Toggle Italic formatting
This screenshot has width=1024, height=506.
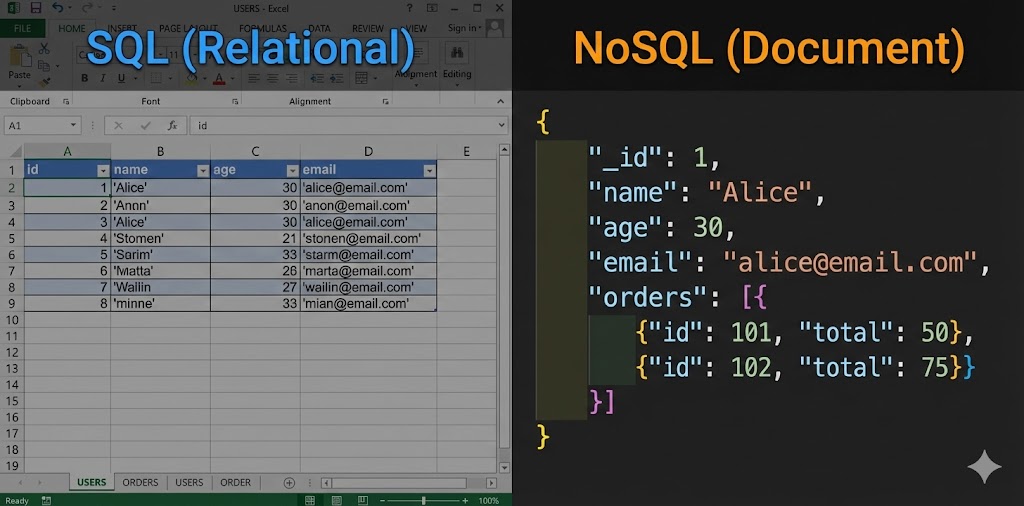103,78
